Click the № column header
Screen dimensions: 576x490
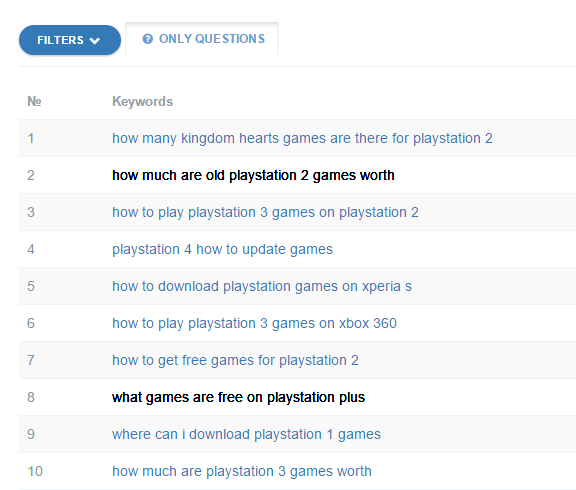[34, 101]
